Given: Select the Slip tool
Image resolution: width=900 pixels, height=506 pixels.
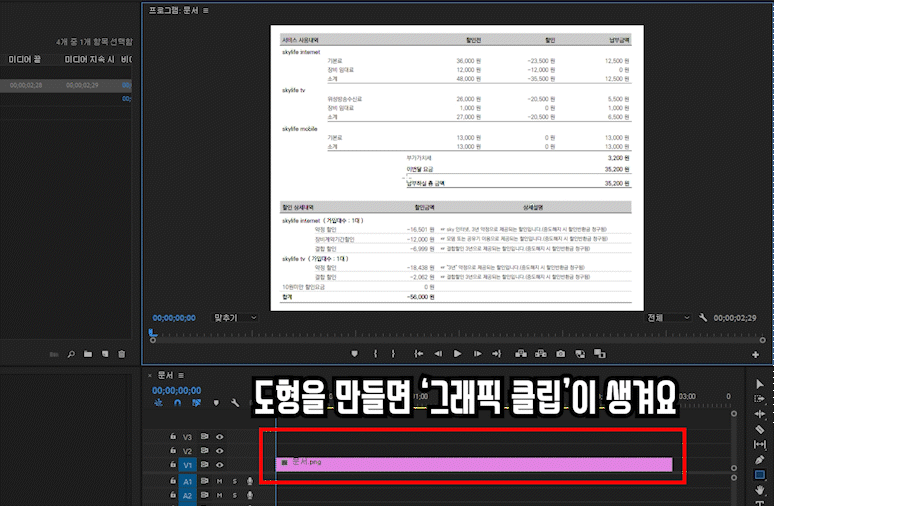Looking at the screenshot, I should click(x=759, y=444).
